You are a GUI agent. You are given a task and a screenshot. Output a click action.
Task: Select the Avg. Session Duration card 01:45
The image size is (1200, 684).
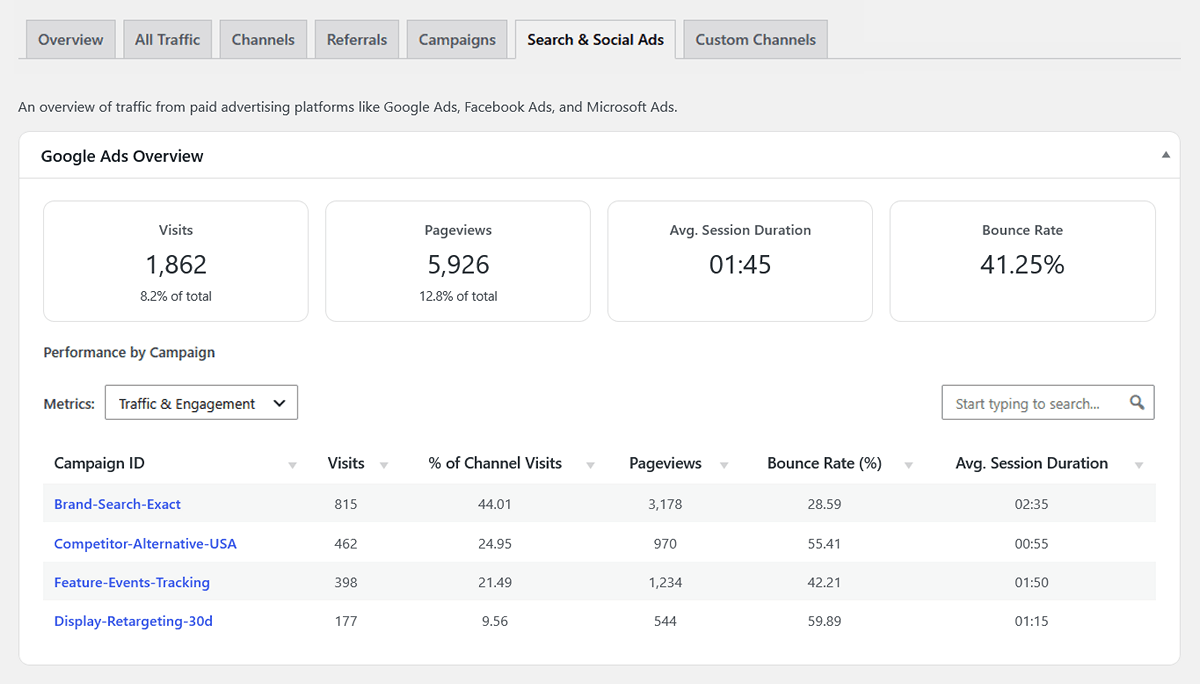click(740, 261)
